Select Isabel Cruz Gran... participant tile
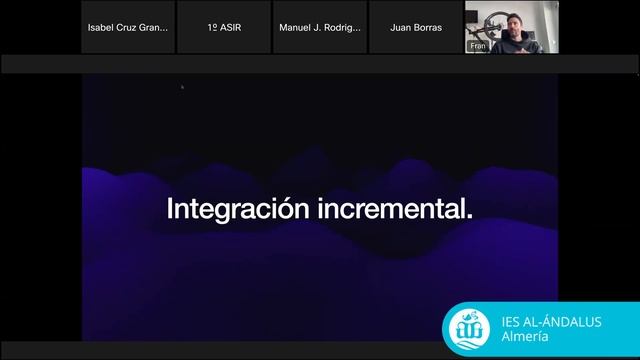Screen dimensions: 640x360 coord(128,27)
